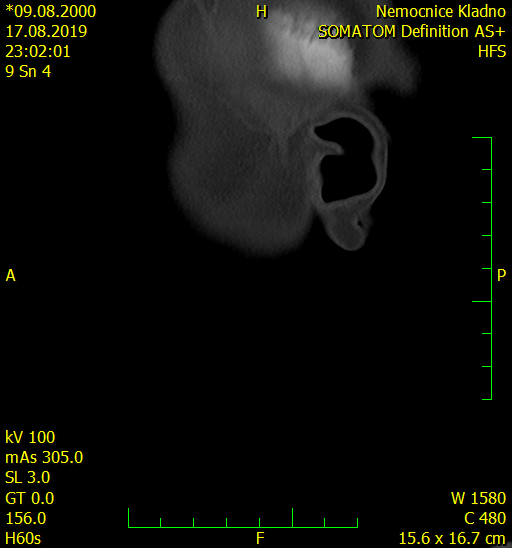Click the P posterior orientation marker
This screenshot has height=548, width=512.
(501, 275)
